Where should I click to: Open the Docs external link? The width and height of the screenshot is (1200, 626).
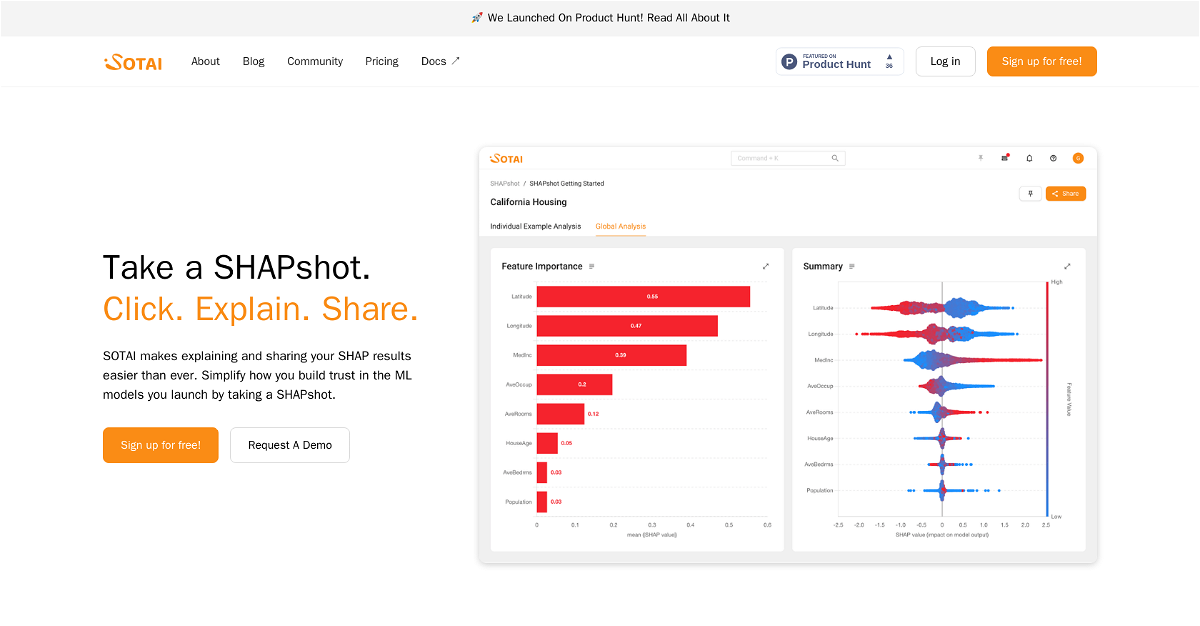(440, 61)
